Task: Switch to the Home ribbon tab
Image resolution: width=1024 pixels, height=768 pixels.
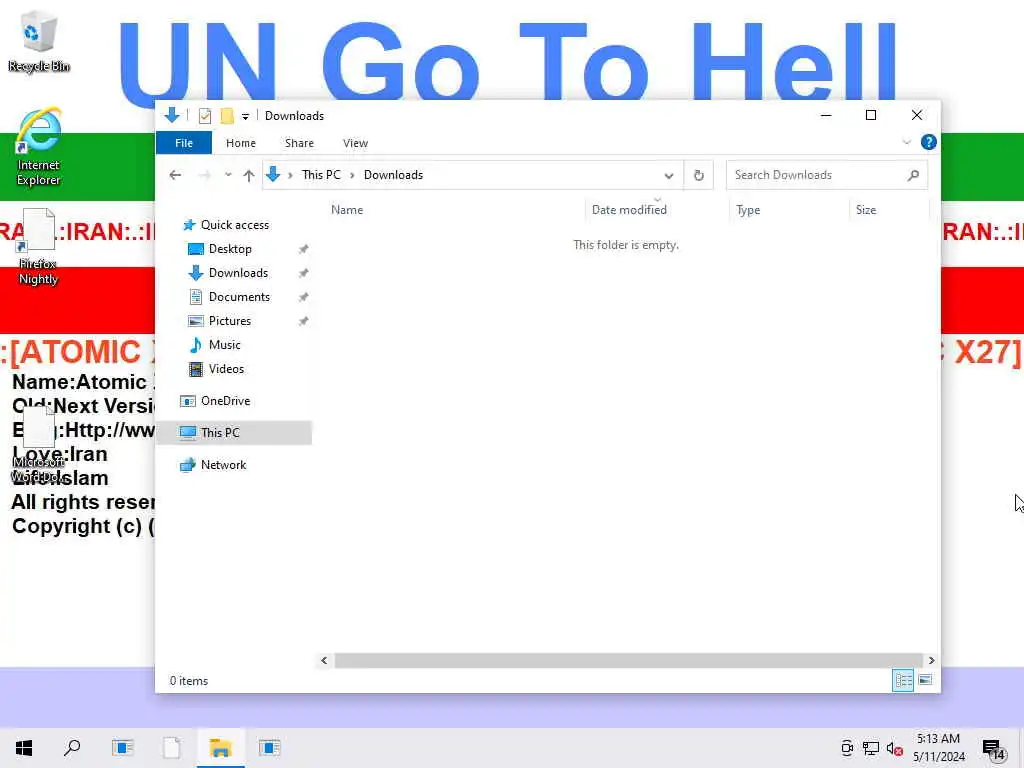Action: (240, 143)
